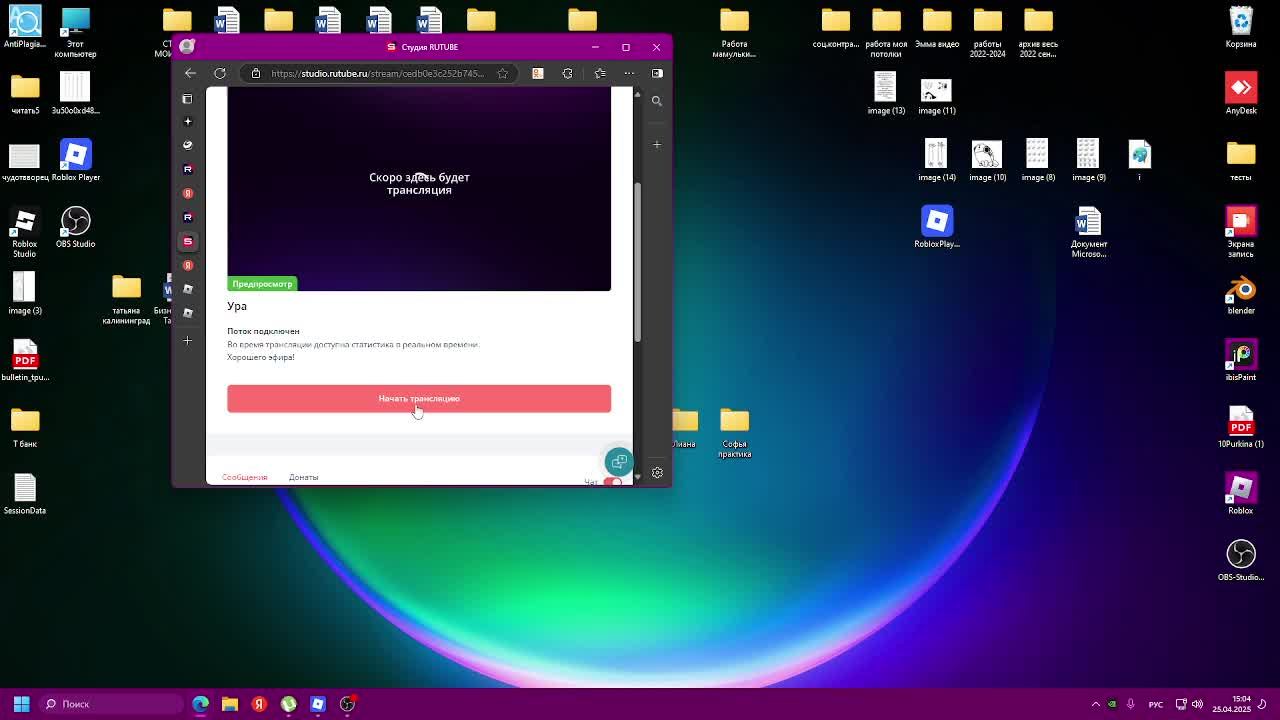Open the Windows Start menu

[x=21, y=704]
